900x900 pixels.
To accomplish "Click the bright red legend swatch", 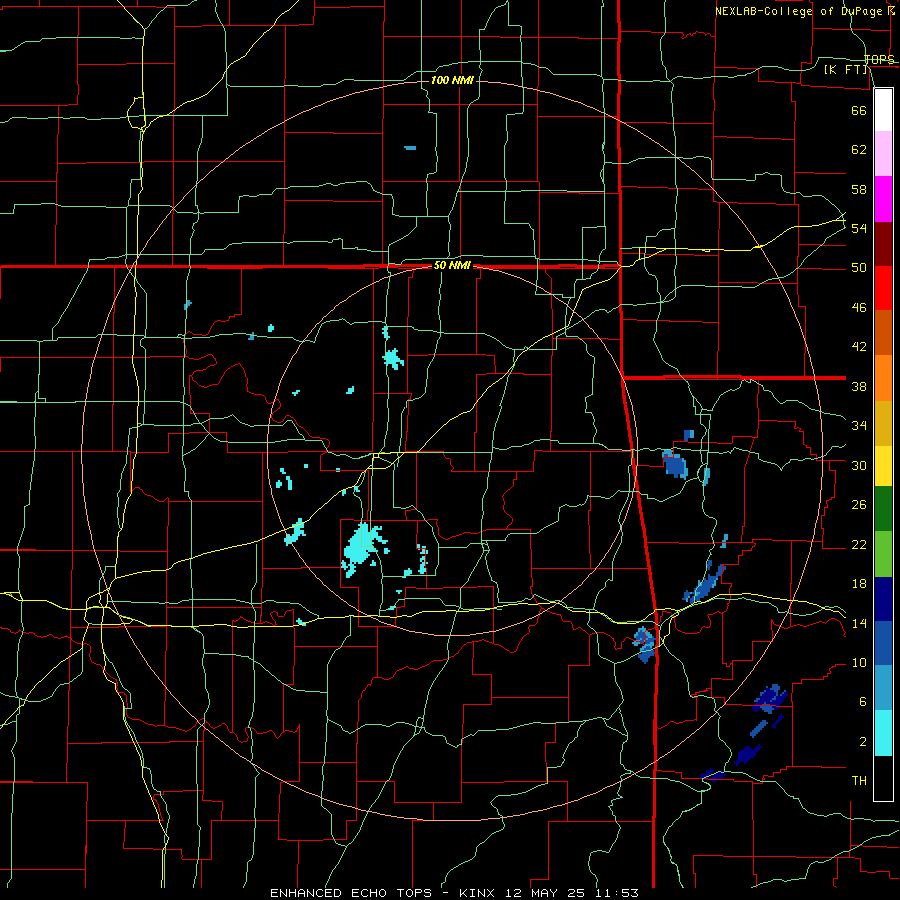I will click(883, 288).
